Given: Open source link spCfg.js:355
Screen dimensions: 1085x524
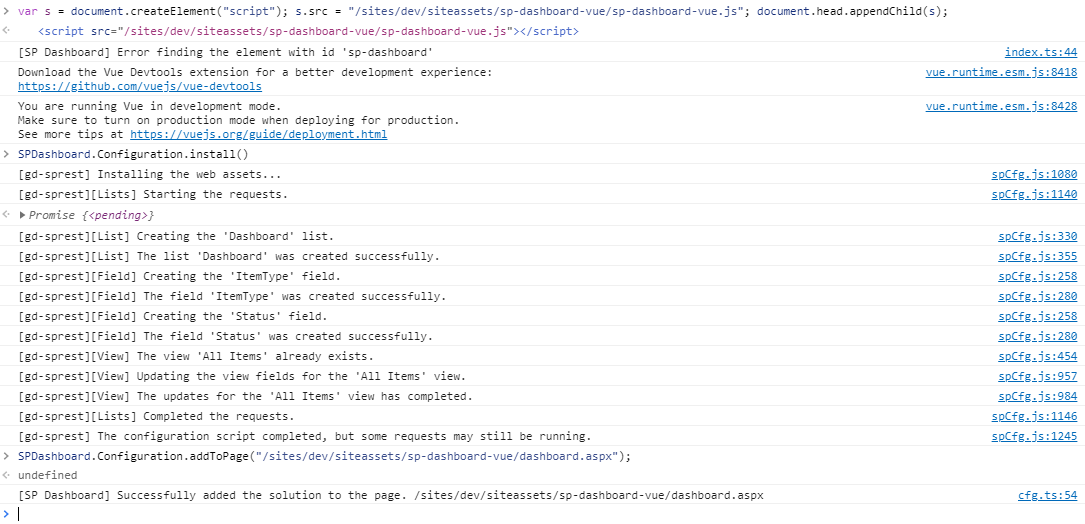Looking at the screenshot, I should click(x=1037, y=256).
